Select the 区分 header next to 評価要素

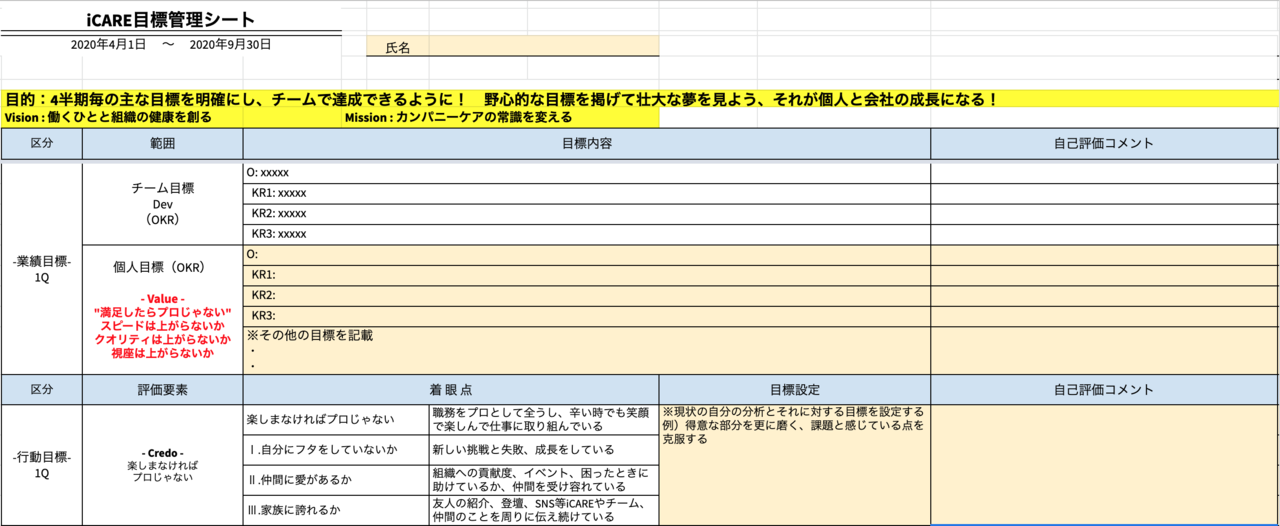click(42, 390)
